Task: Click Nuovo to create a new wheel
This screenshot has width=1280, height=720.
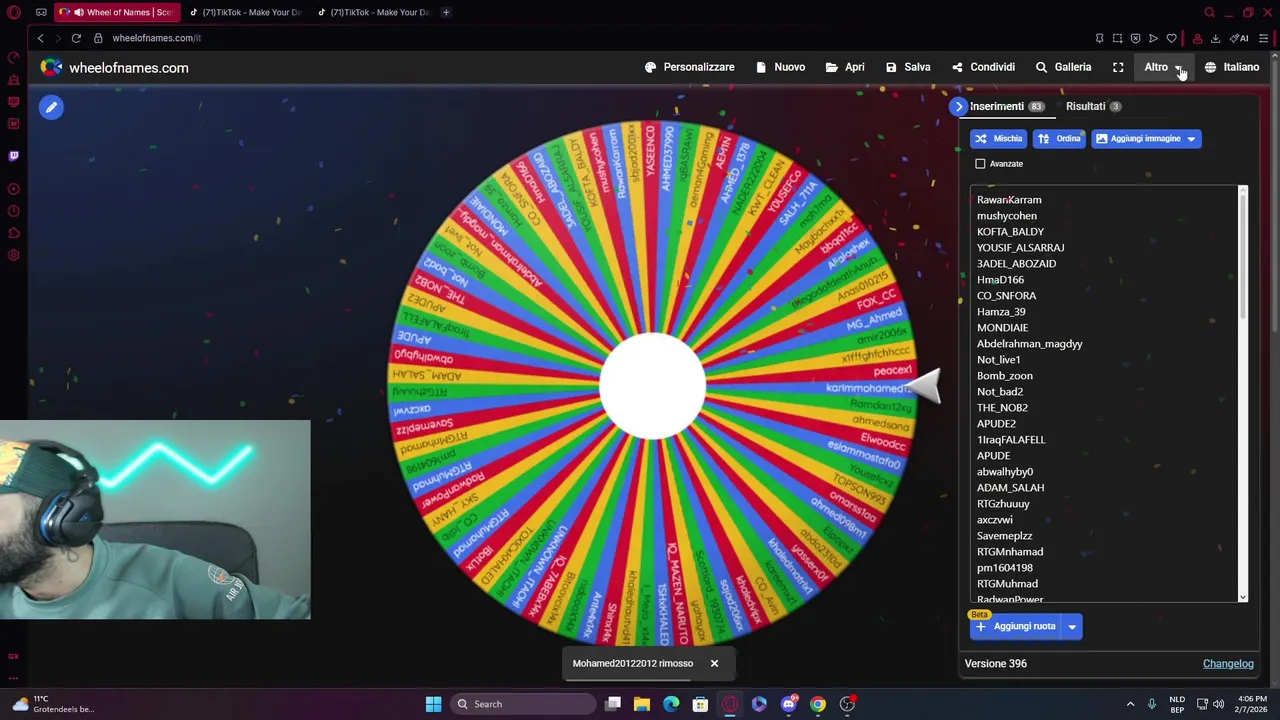Action: tap(780, 67)
